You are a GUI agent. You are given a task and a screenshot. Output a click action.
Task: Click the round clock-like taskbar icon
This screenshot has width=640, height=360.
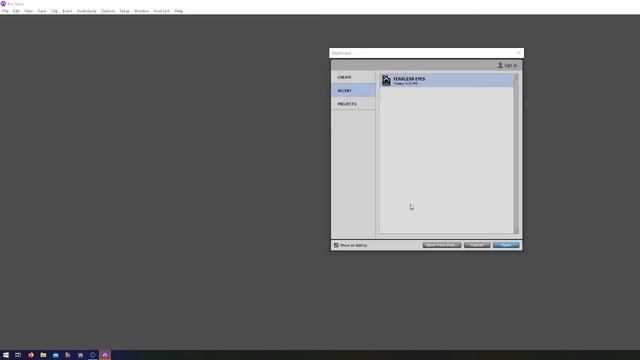coord(93,355)
